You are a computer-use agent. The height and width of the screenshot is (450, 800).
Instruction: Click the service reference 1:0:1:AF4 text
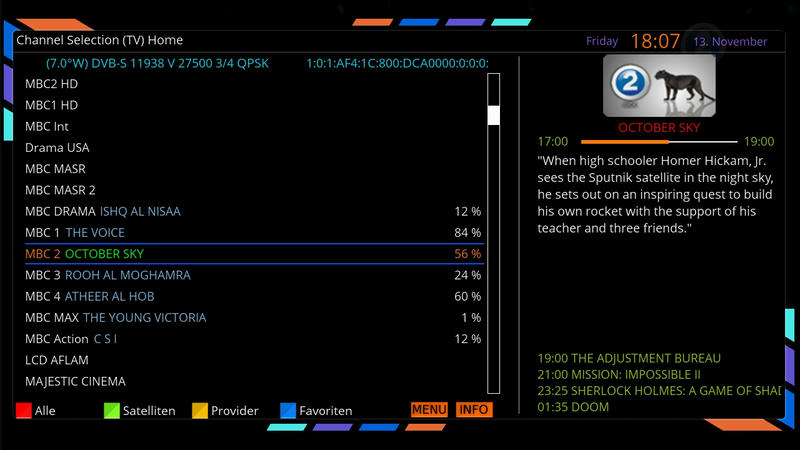tap(397, 63)
